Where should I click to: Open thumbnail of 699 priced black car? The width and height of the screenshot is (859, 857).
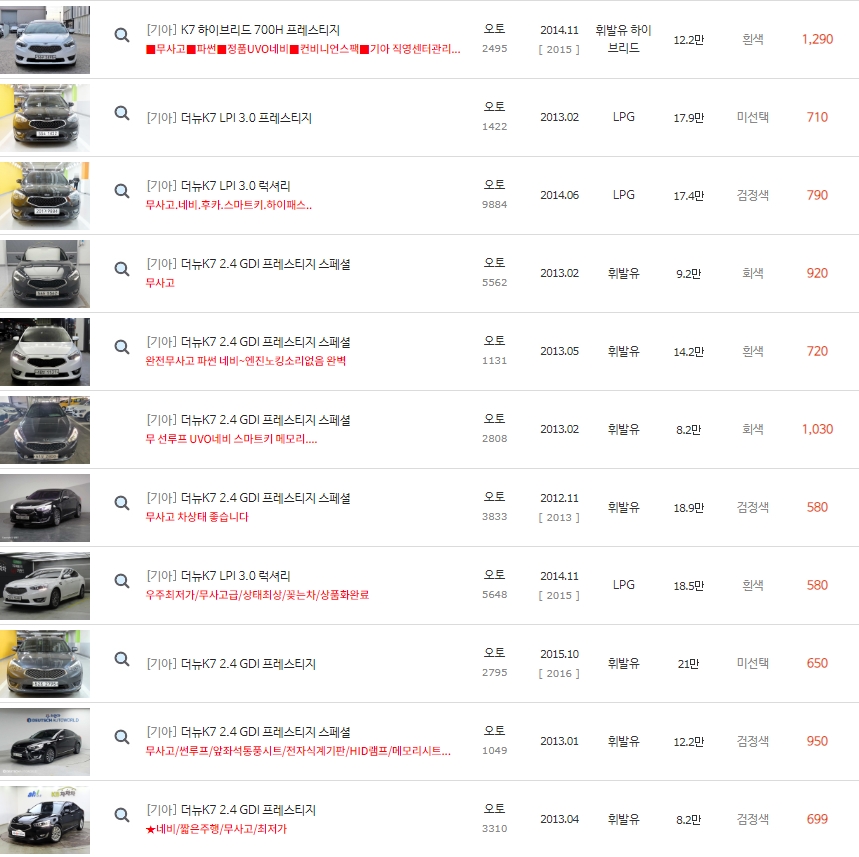[x=45, y=820]
